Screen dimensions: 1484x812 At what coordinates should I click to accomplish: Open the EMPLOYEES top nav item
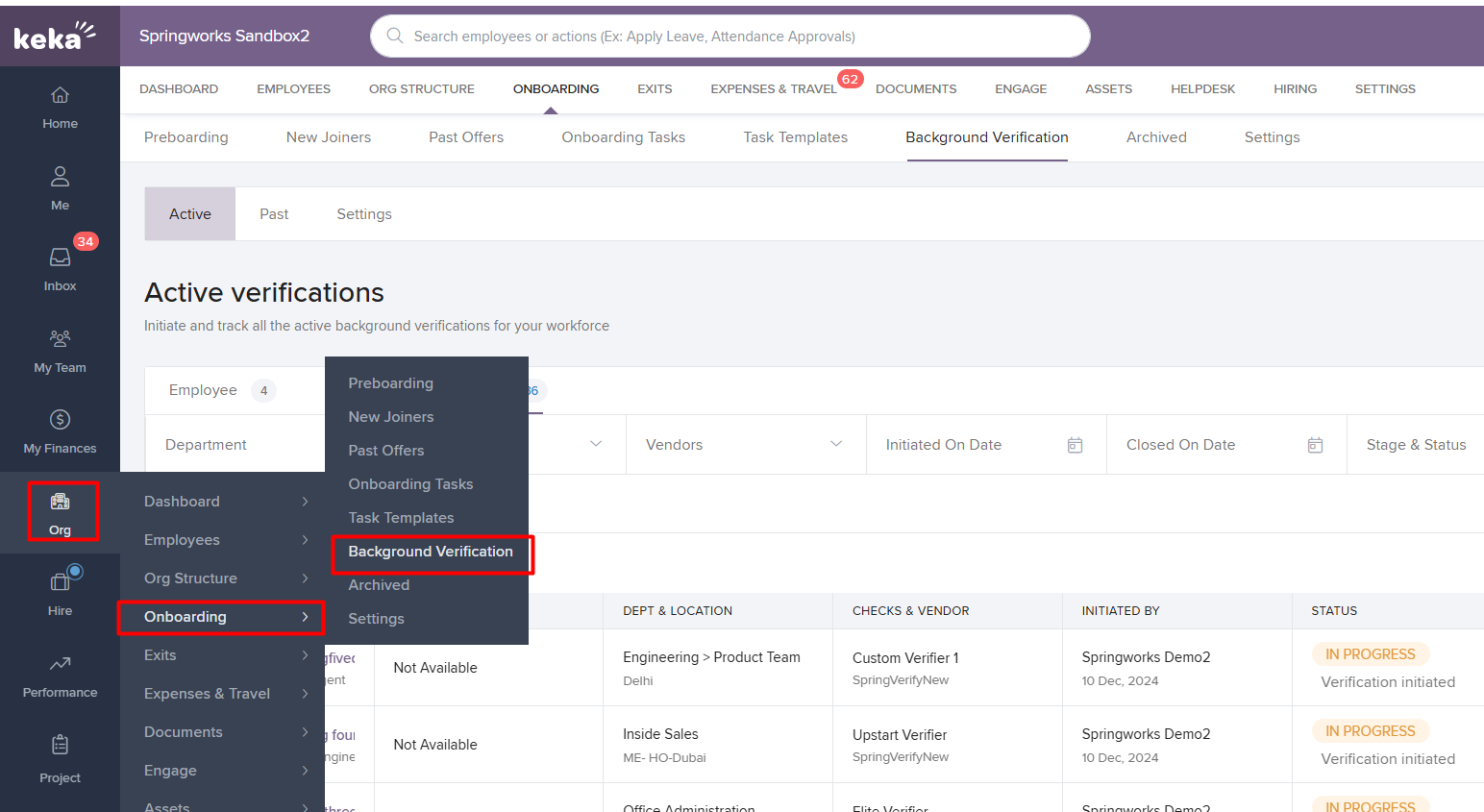[x=293, y=88]
